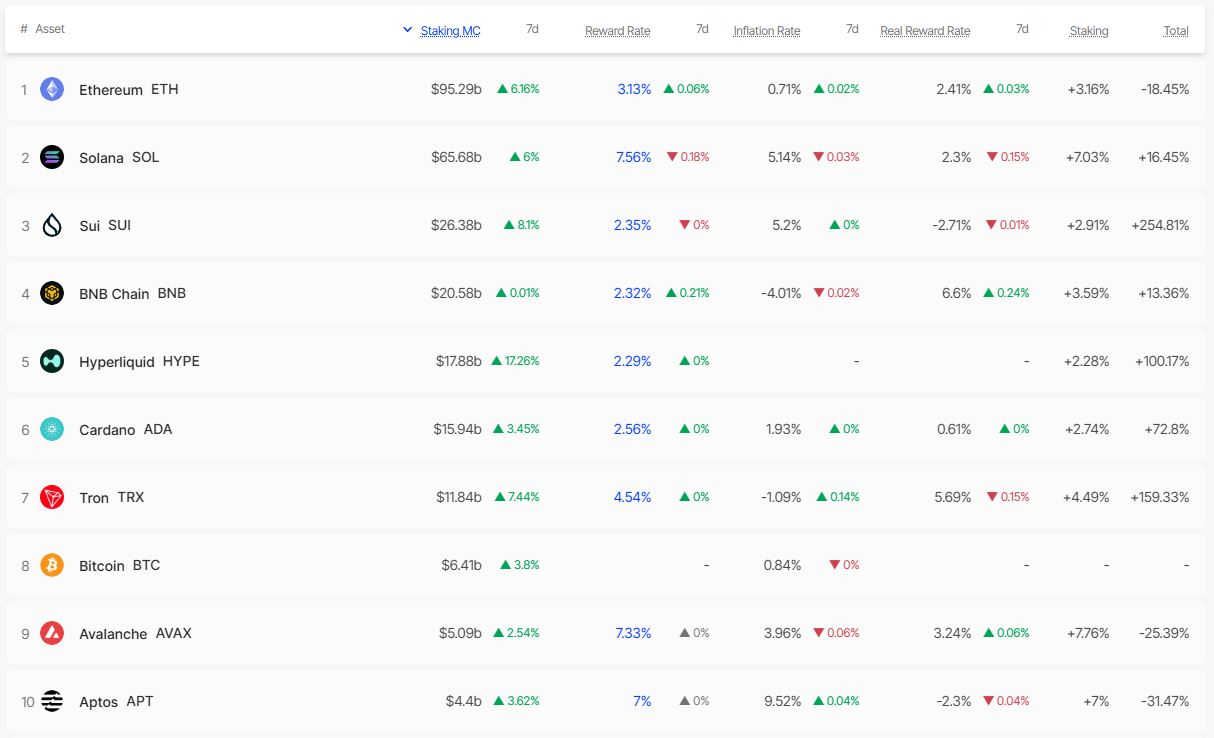Select Cardano staking market cap $15.94b
Image resolution: width=1214 pixels, height=738 pixels.
pos(458,429)
